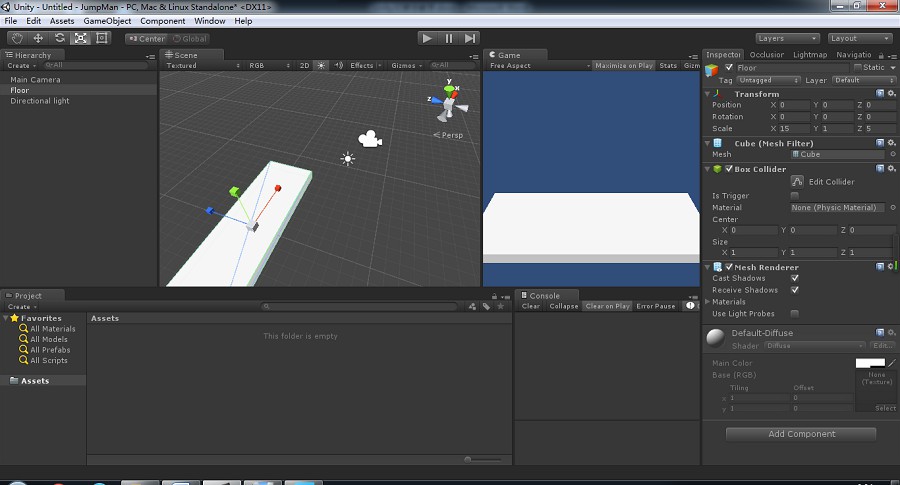Select the Hand tool
Screen dimensions: 900x485
tap(17, 38)
